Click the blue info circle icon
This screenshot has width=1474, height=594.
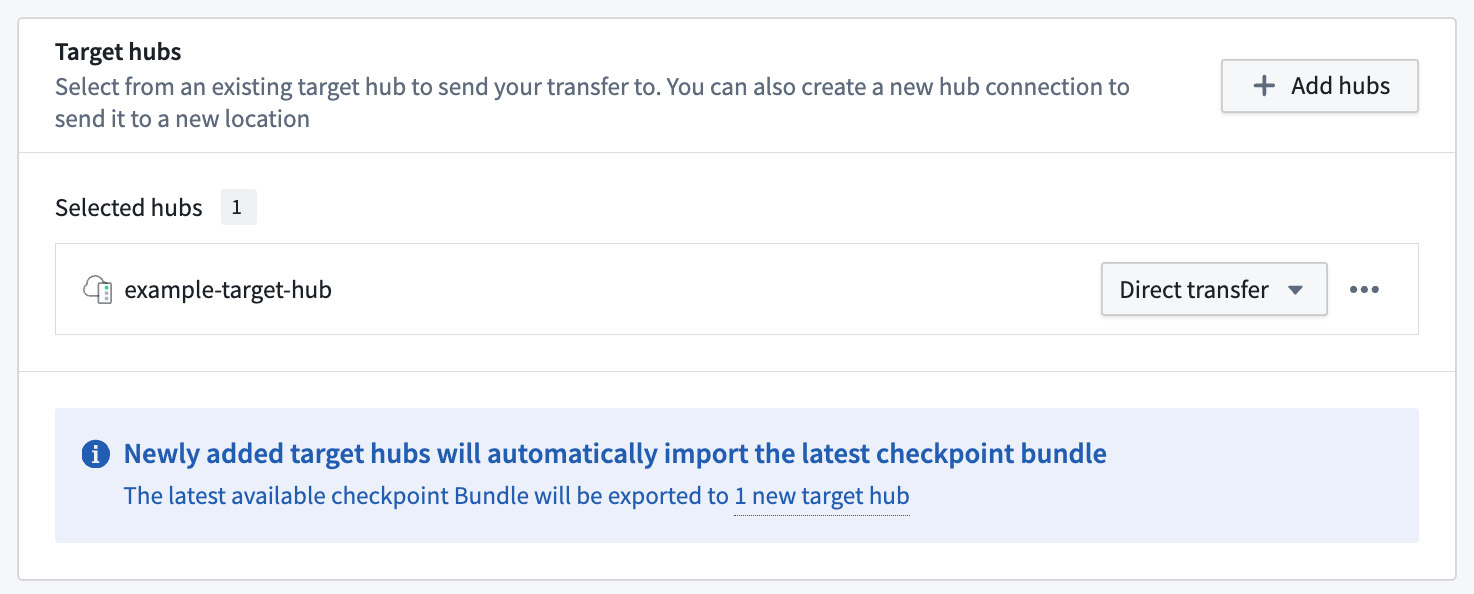[95, 455]
